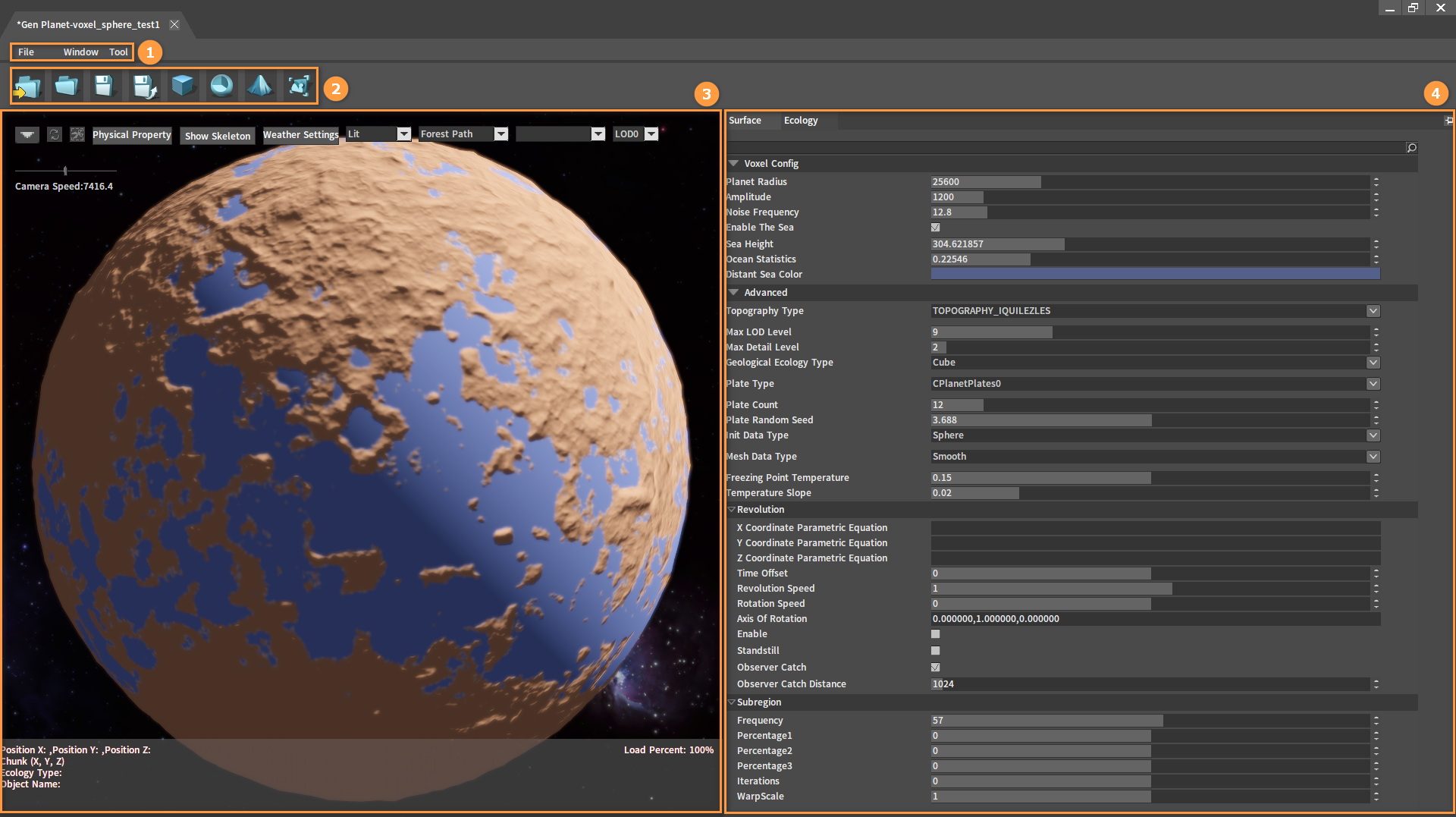Viewport: 1456px width, 817px height.
Task: Open the Tool menu
Action: 118,52
